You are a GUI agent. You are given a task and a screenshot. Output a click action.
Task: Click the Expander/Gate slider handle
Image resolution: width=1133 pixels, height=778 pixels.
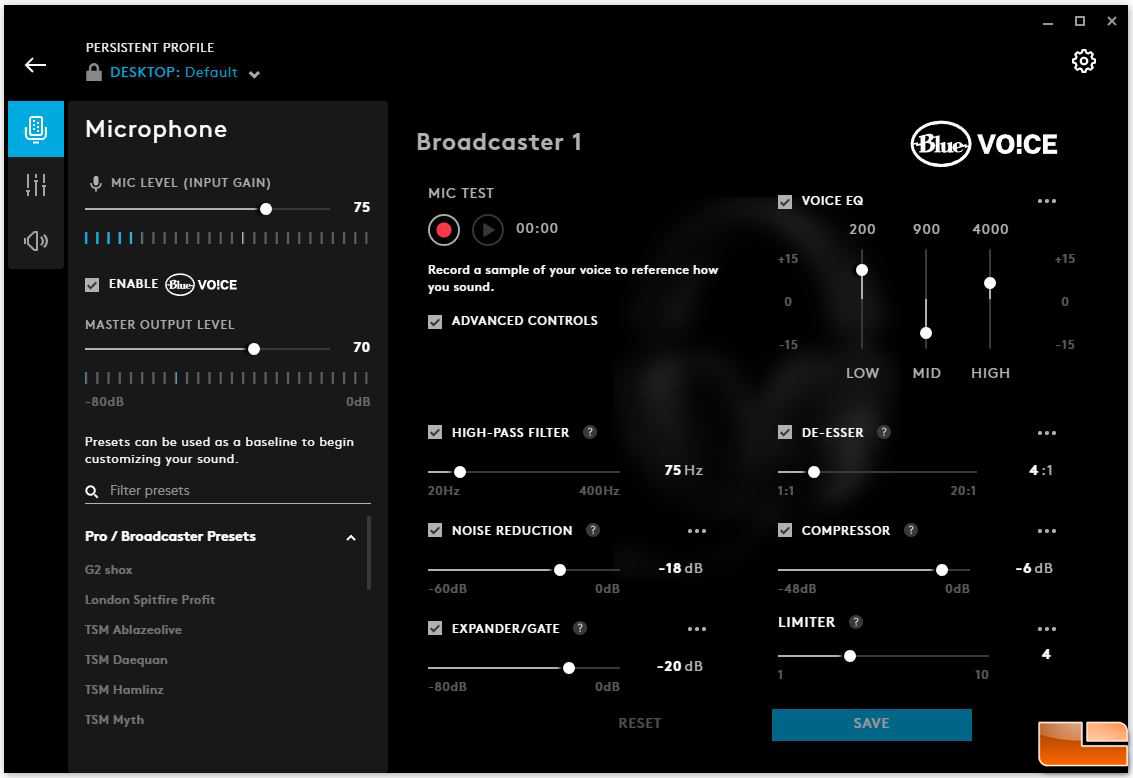pyautogui.click(x=569, y=668)
